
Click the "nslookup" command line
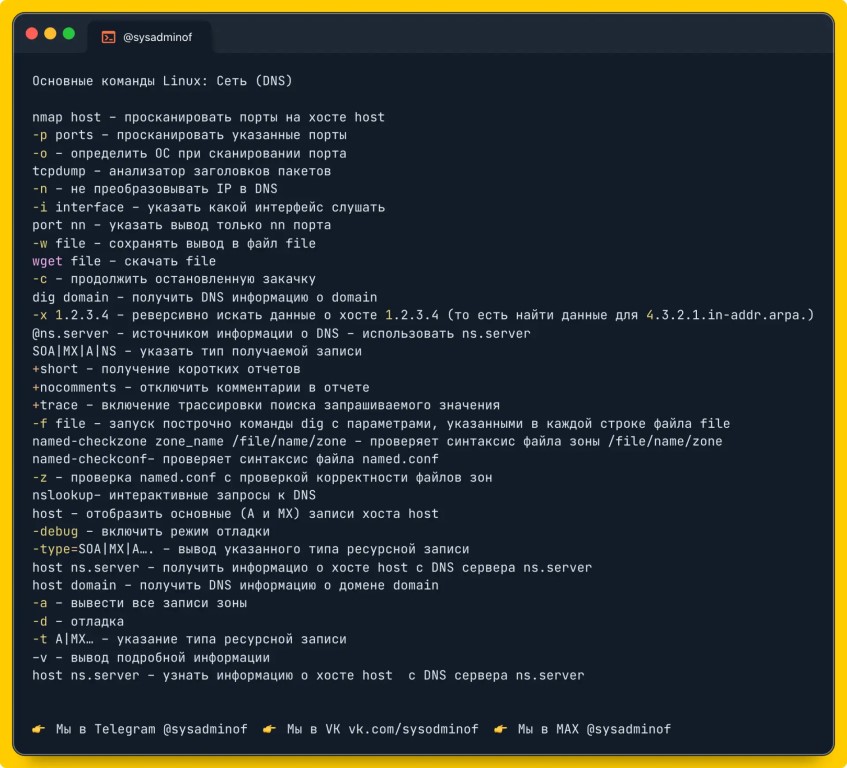pos(173,495)
